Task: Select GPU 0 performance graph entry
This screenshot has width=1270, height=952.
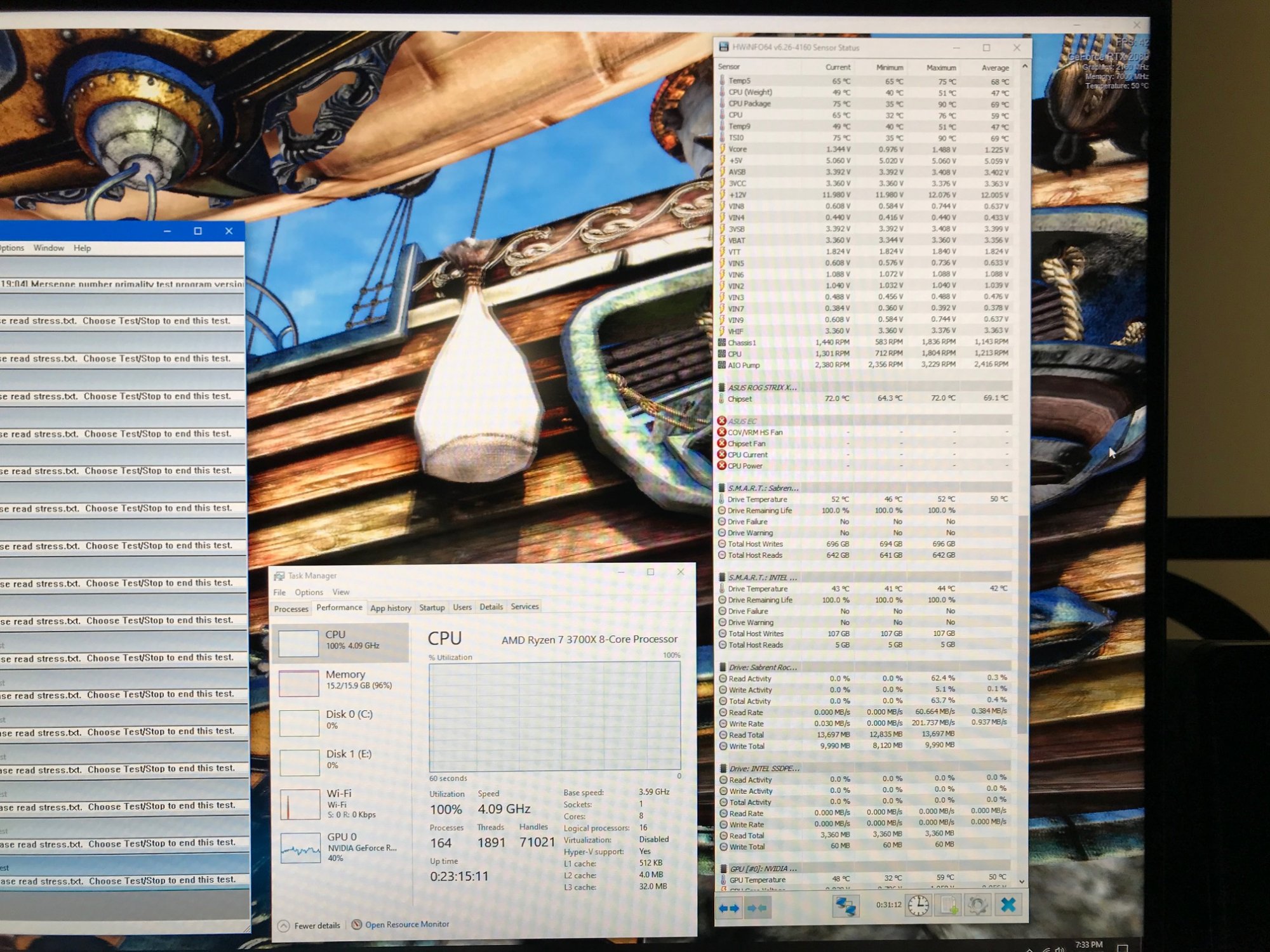Action: coord(343,847)
